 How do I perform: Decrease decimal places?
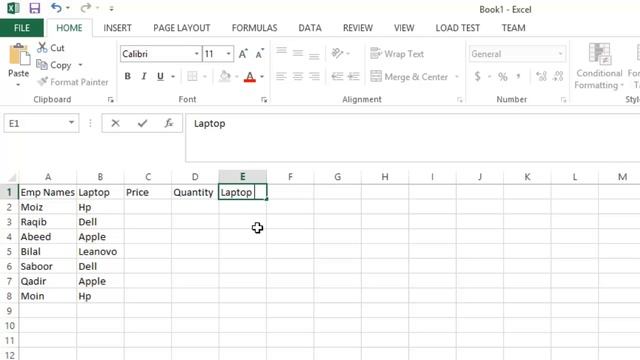[558, 76]
